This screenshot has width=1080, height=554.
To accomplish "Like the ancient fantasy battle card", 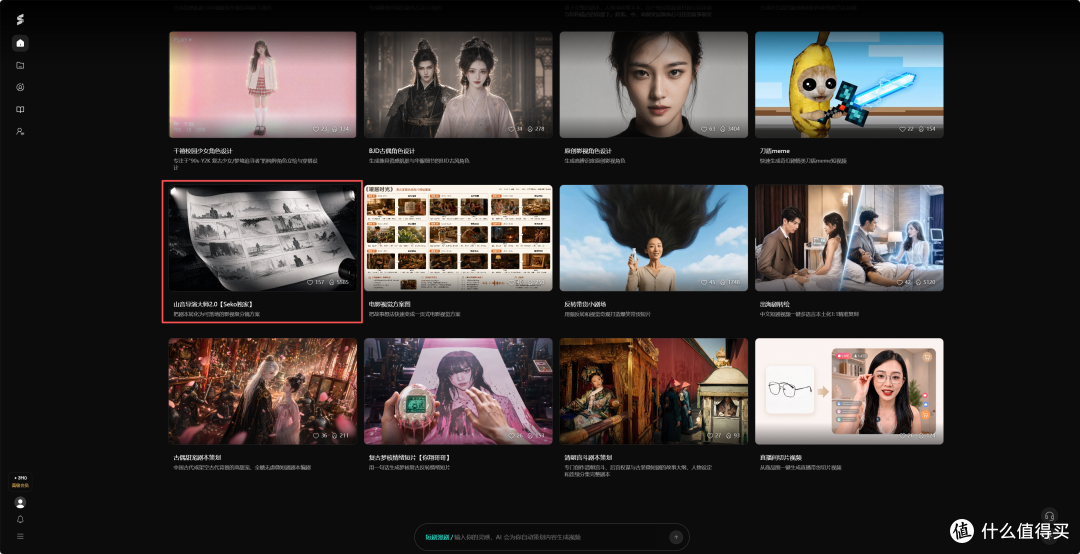I will [316, 435].
